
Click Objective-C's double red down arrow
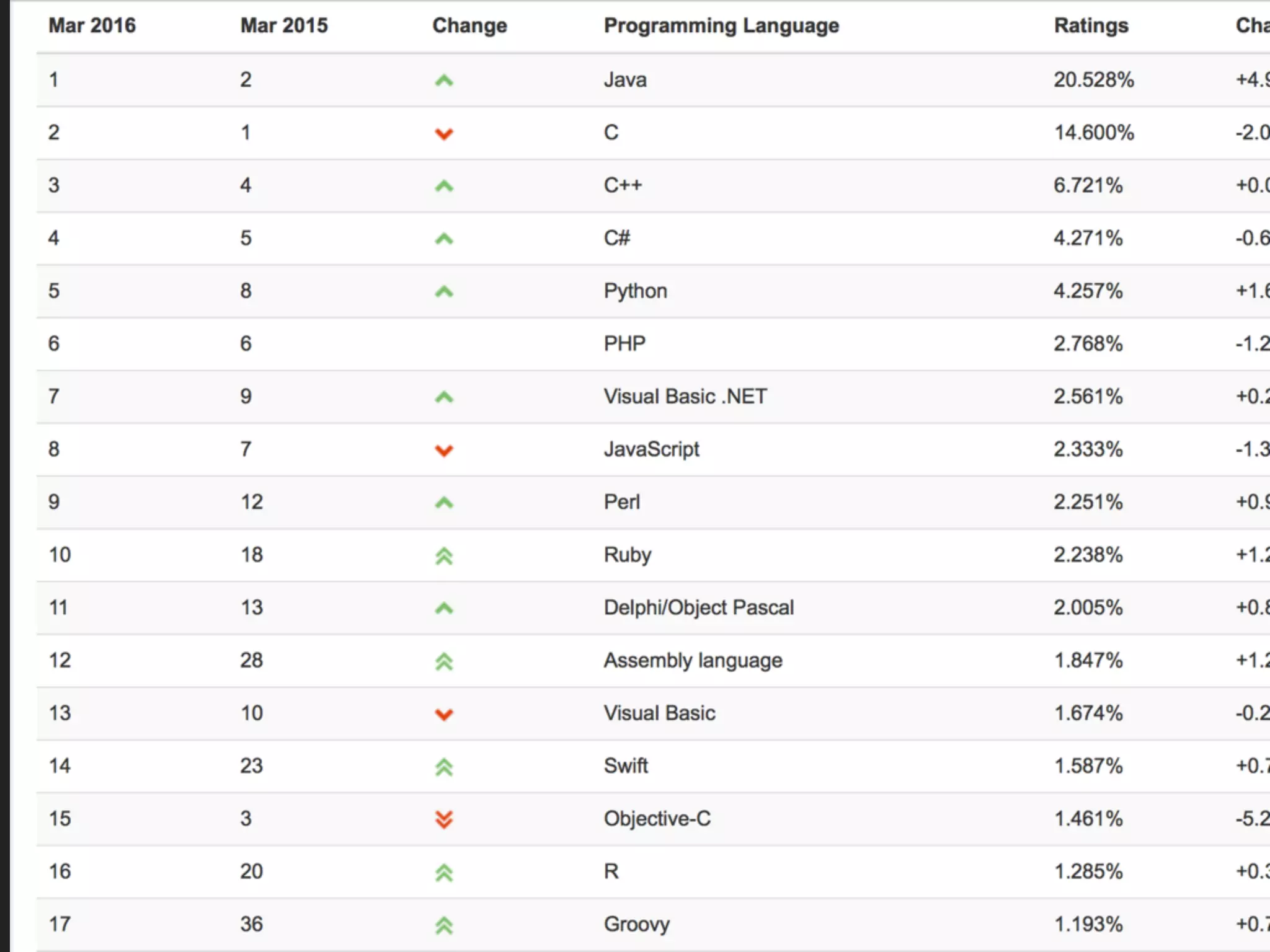tap(444, 819)
